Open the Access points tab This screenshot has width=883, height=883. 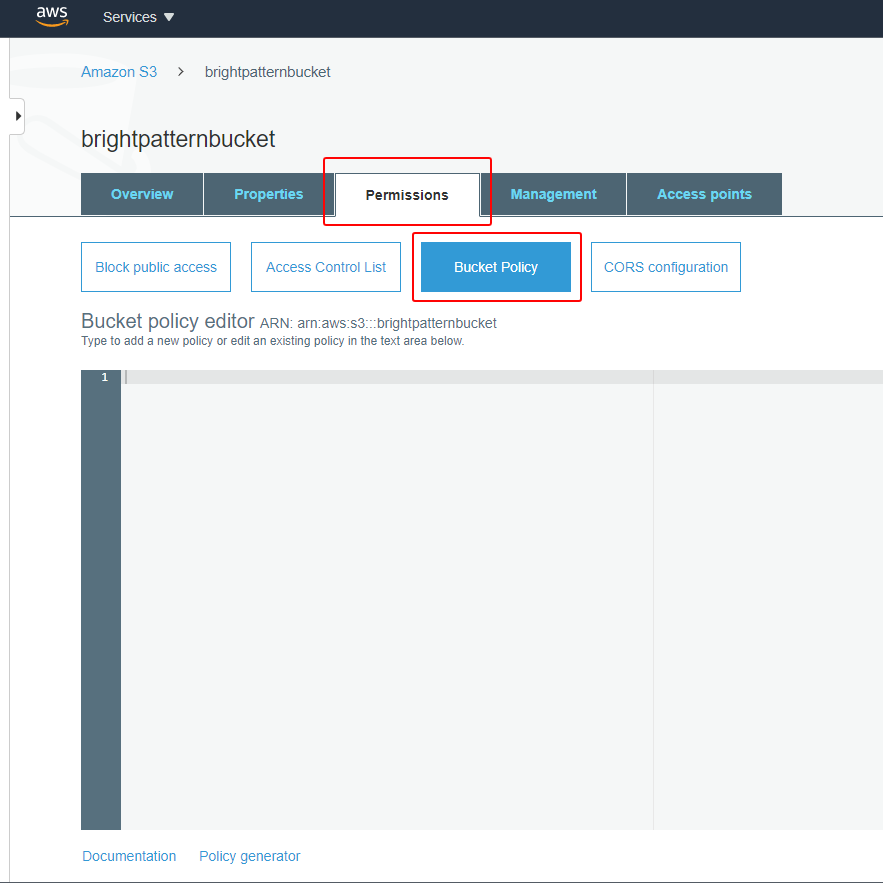tap(704, 194)
